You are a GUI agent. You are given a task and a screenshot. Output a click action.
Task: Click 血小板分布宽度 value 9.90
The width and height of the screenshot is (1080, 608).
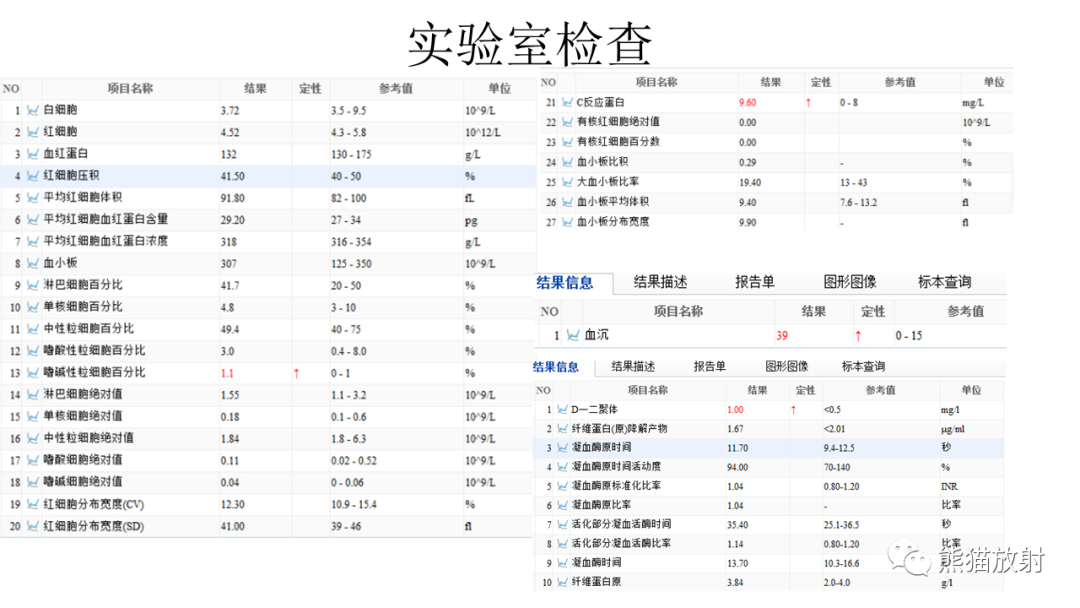pyautogui.click(x=747, y=223)
